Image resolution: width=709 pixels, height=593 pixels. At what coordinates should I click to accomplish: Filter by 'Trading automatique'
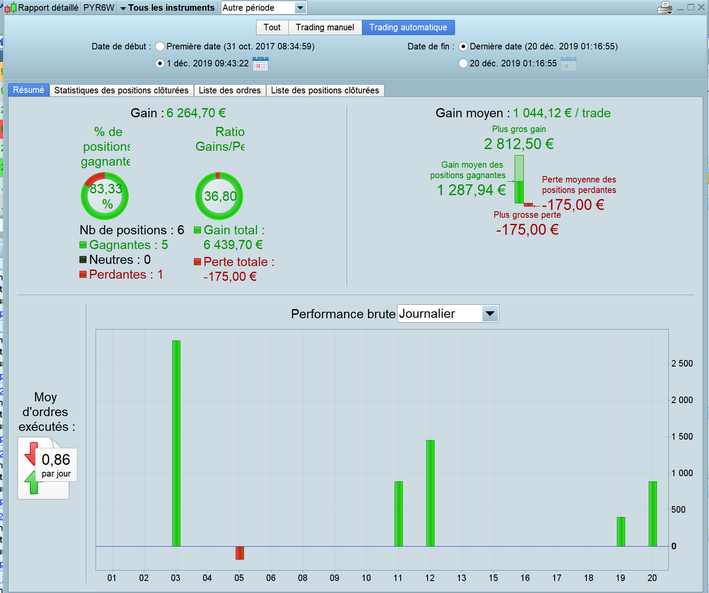click(408, 27)
